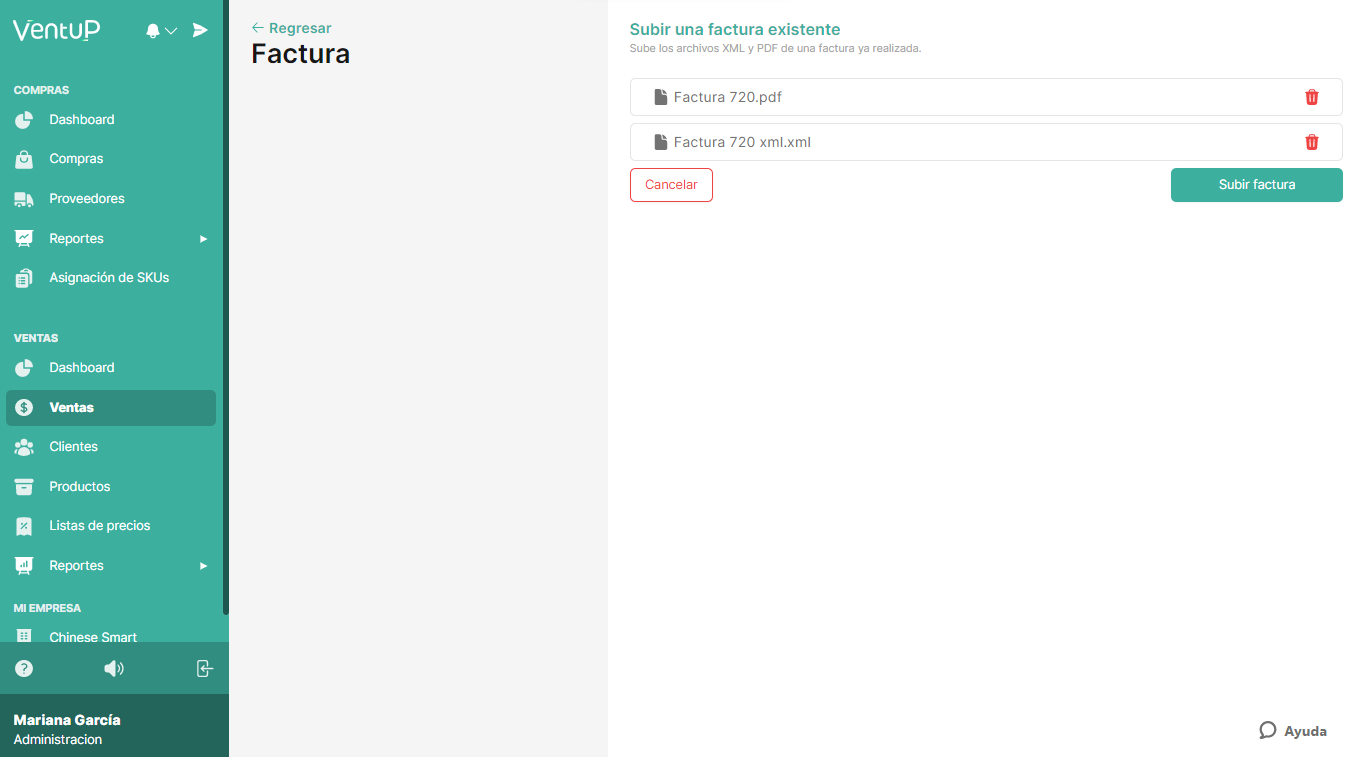
Task: Click the VentUp logo
Action: click(56, 30)
